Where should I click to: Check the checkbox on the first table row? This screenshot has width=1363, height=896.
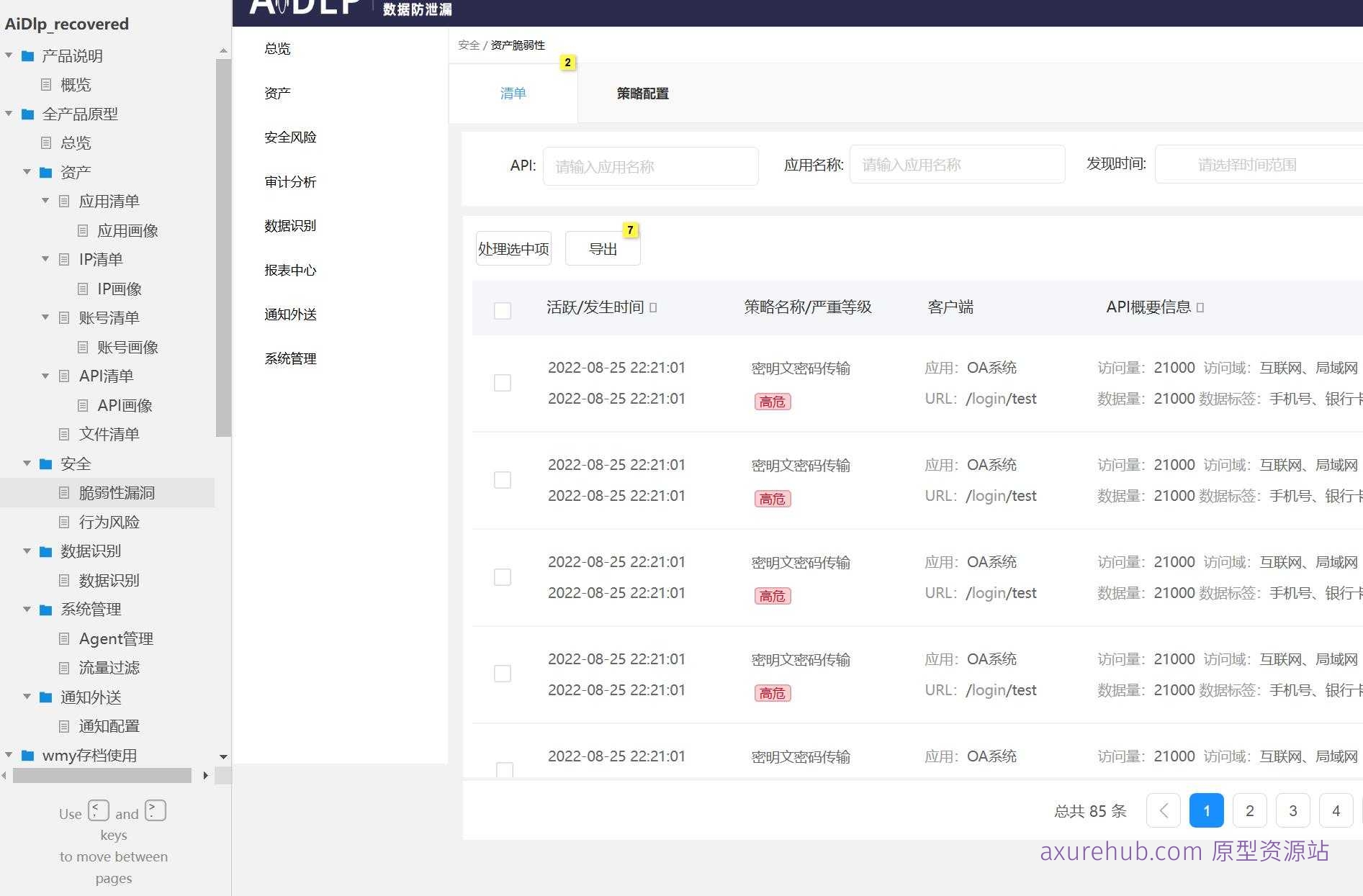(502, 383)
